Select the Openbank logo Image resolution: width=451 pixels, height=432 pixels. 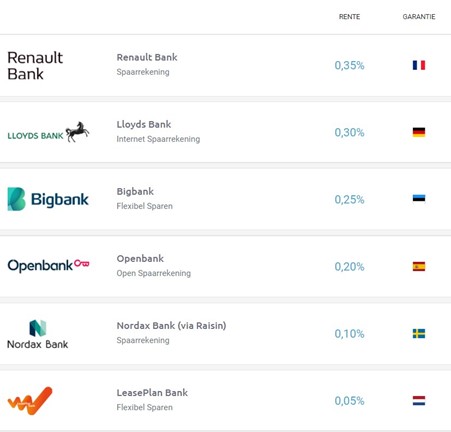coord(48,266)
